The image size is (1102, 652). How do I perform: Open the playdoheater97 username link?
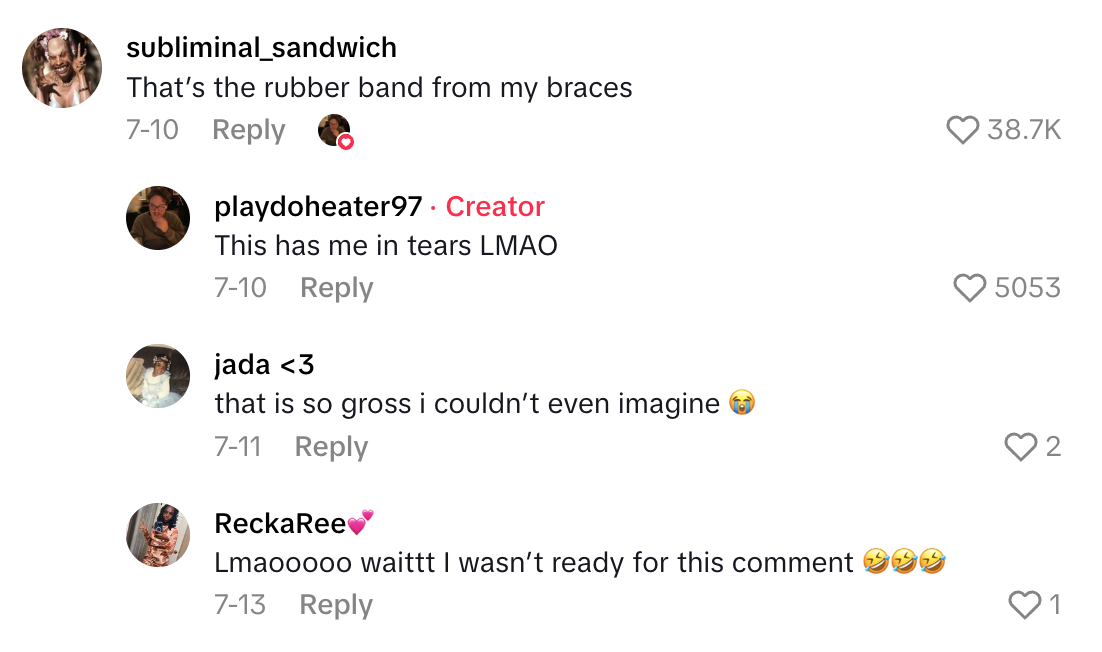(x=316, y=207)
